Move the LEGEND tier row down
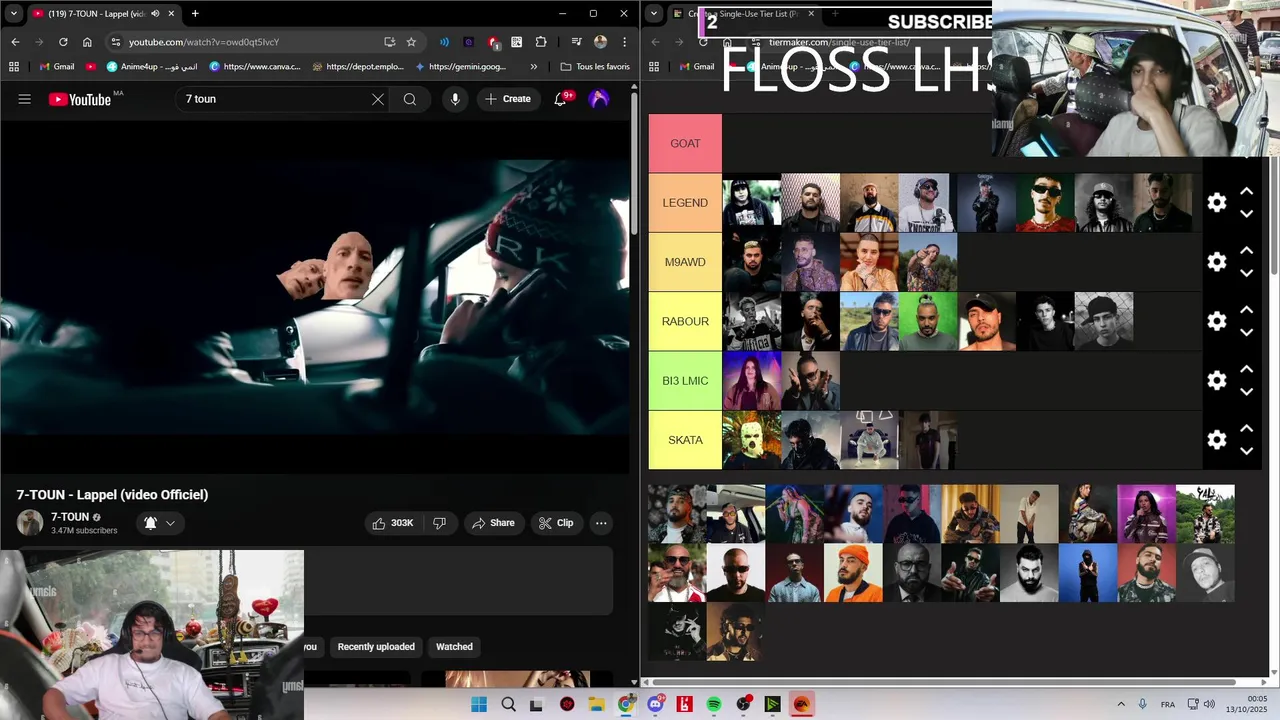The height and width of the screenshot is (720, 1280). pyautogui.click(x=1247, y=214)
